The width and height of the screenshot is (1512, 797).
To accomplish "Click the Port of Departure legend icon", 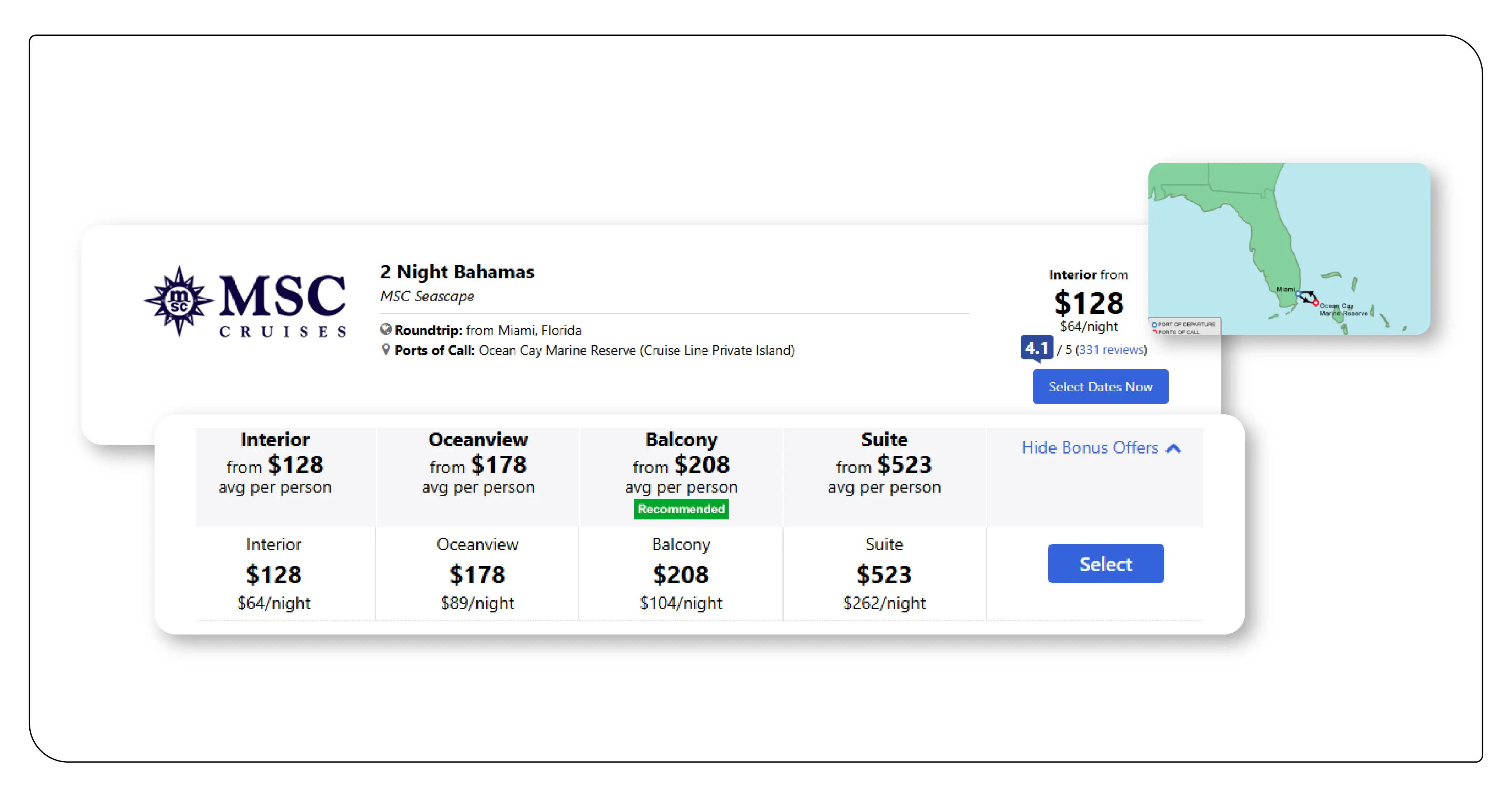I will (1155, 324).
